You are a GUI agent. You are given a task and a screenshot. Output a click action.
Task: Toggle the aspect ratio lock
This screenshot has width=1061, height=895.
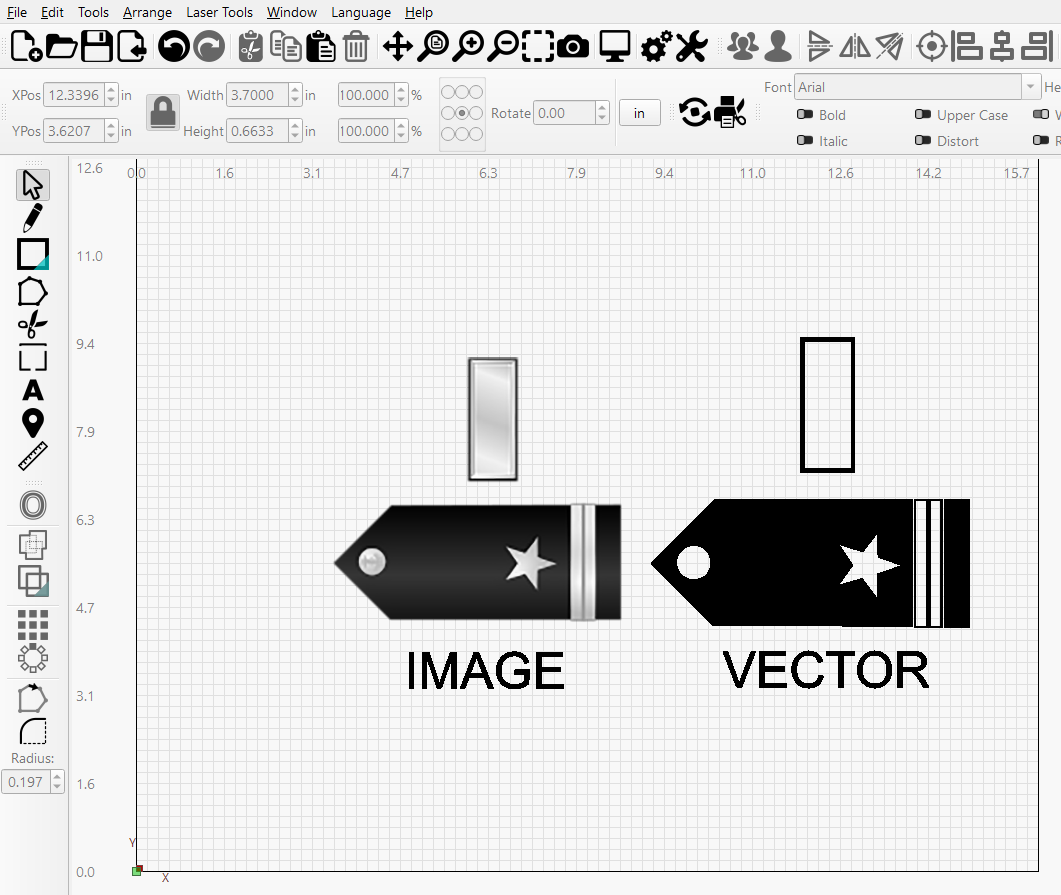click(162, 112)
